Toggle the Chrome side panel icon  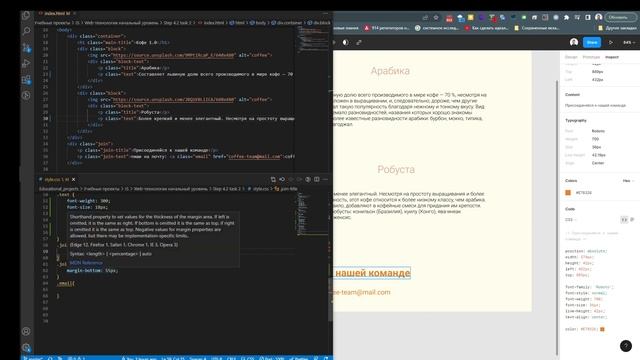(588, 18)
